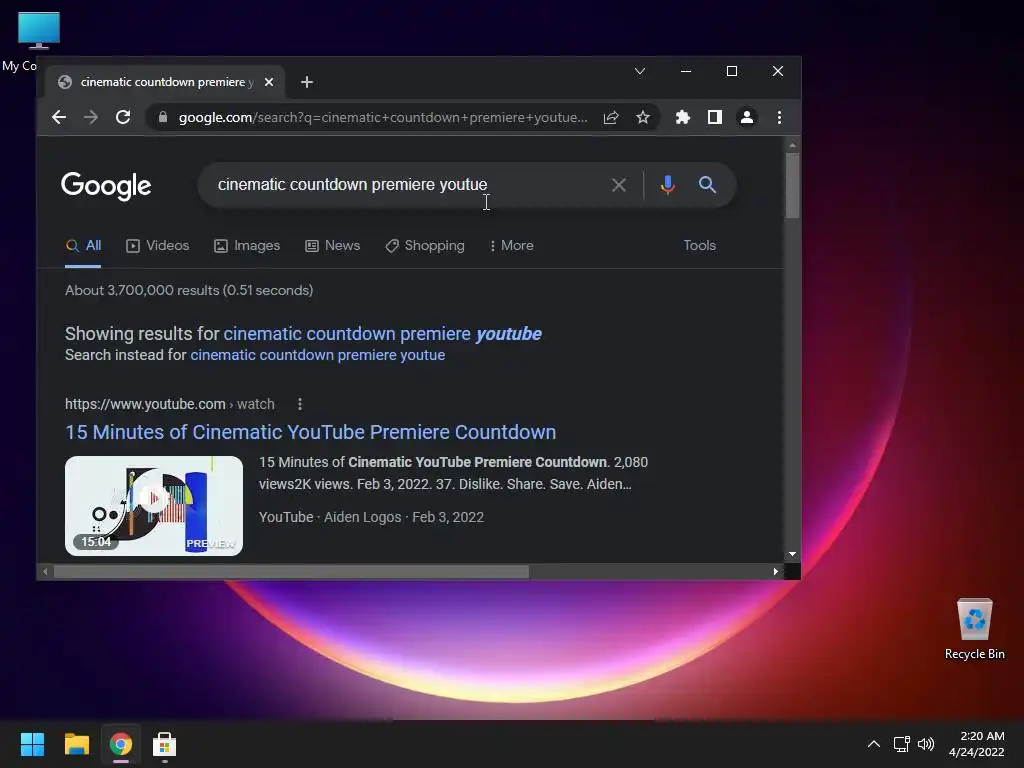Clear the search query with X
Viewport: 1024px width, 768px height.
(x=618, y=185)
